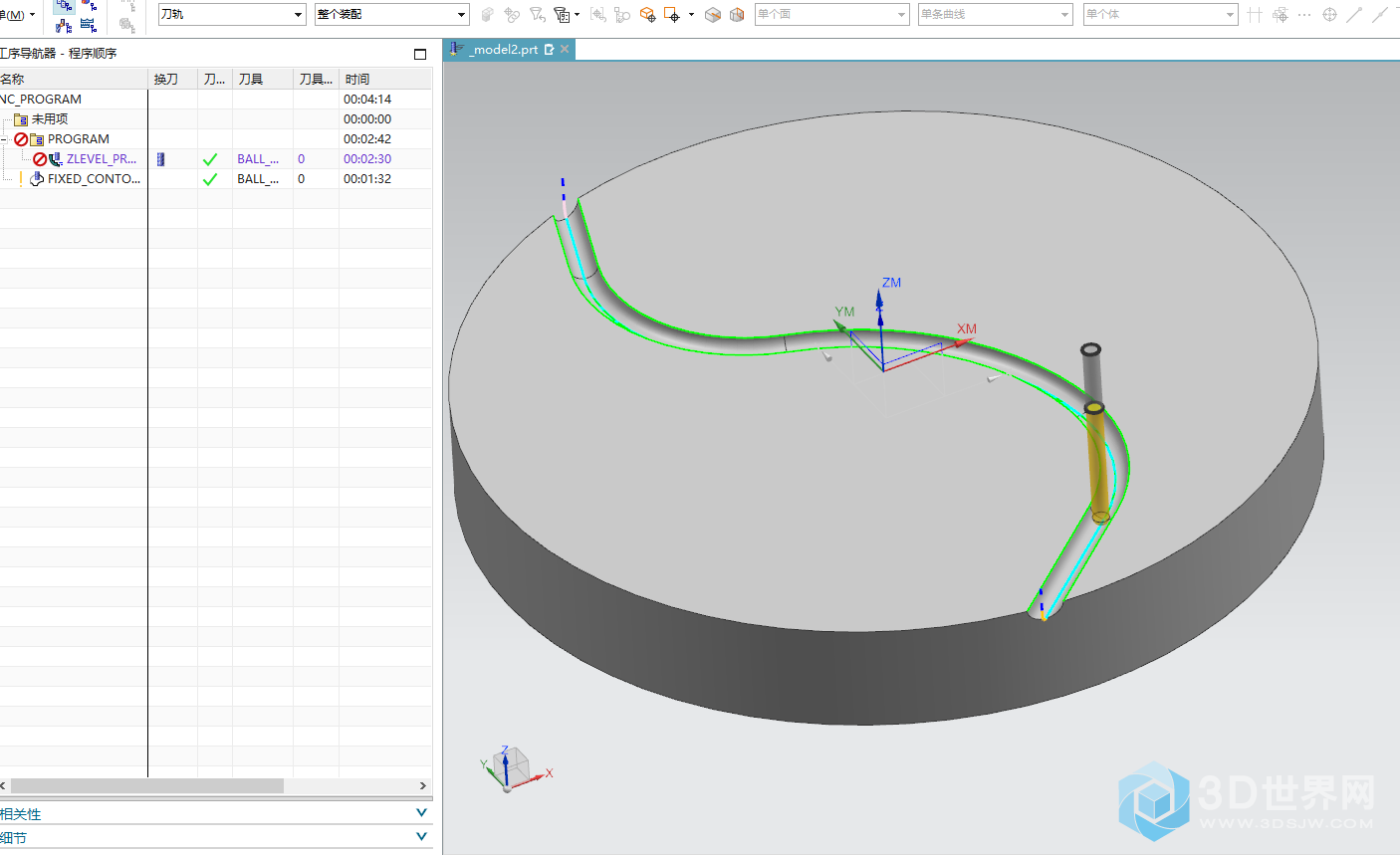Switch to the _model2.prt tab
Viewport: 1400px width, 855px height.
coord(504,50)
